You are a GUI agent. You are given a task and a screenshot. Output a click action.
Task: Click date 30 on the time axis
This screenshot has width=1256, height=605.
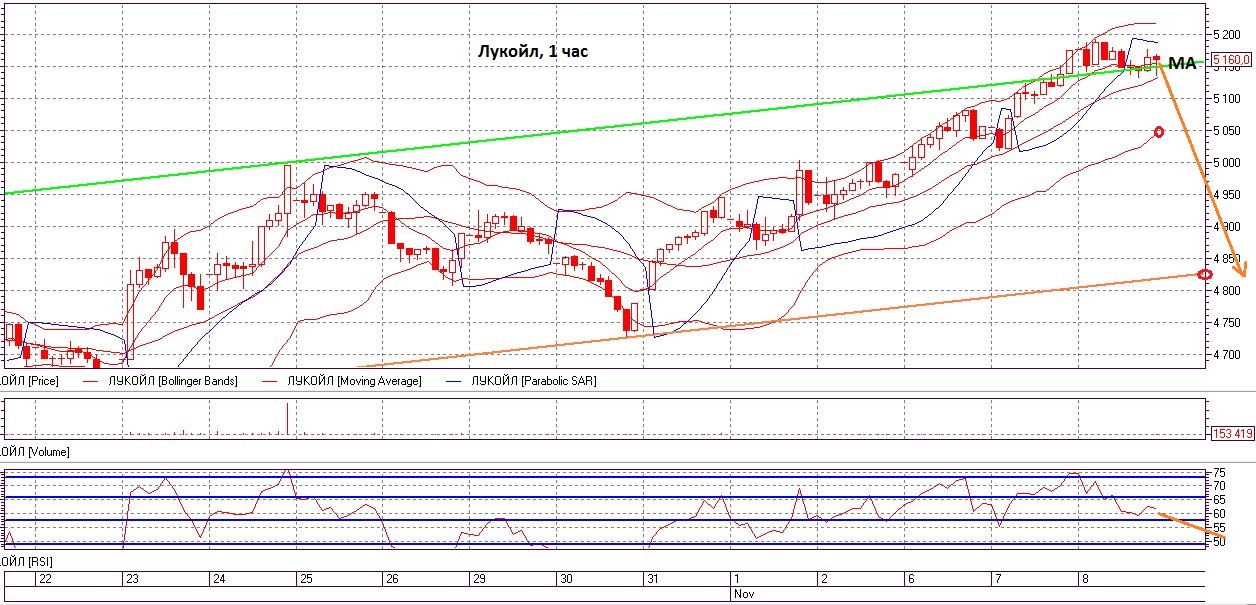(566, 579)
